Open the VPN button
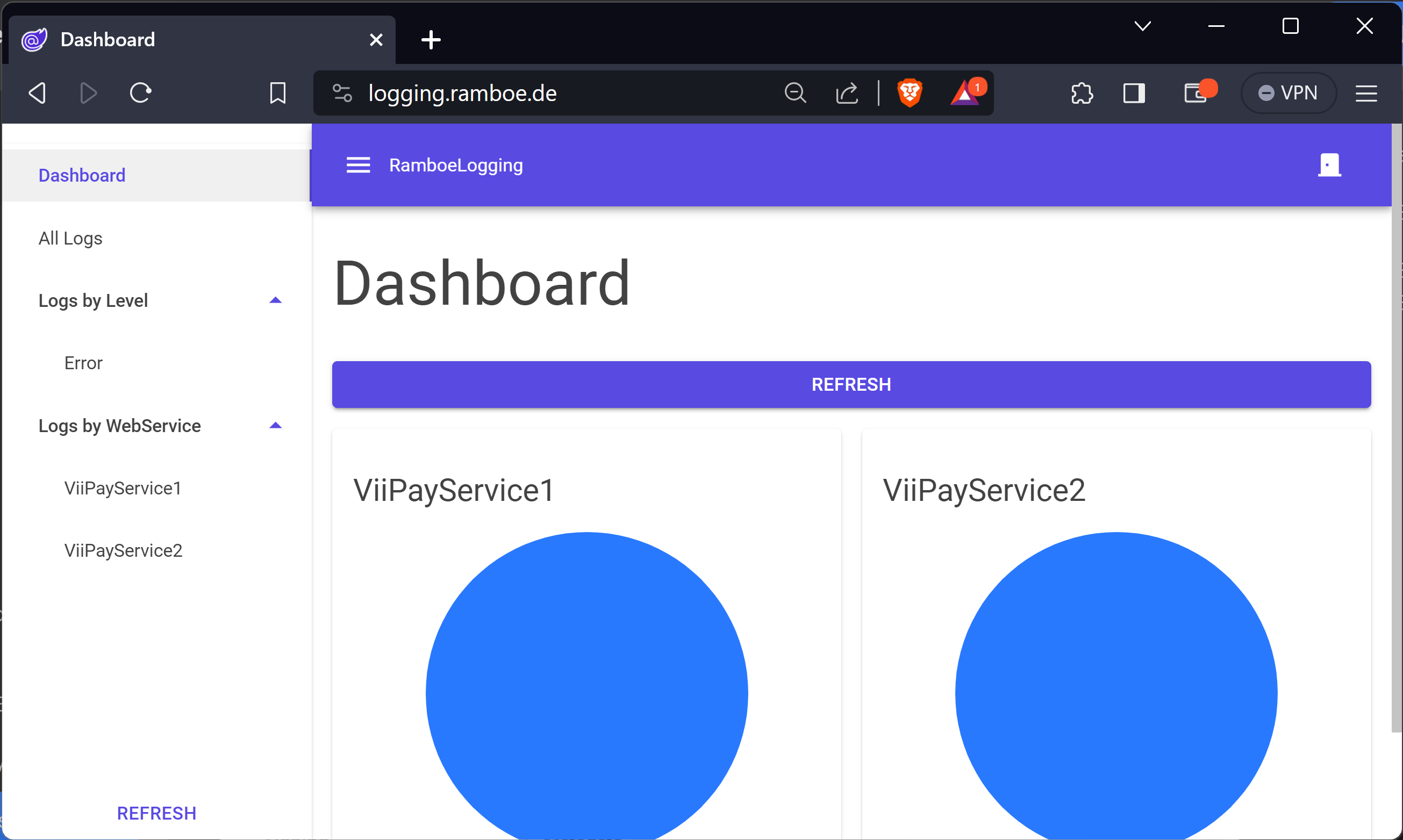Screen dimensions: 1403x840 click(x=1289, y=93)
